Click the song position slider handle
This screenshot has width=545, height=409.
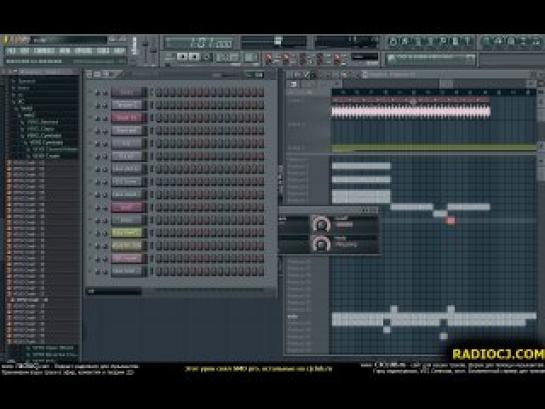click(278, 41)
